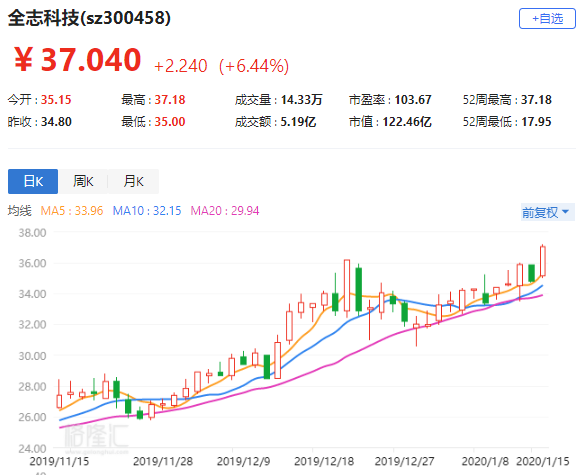Switch to 周K weekly chart tab

pos(83,181)
